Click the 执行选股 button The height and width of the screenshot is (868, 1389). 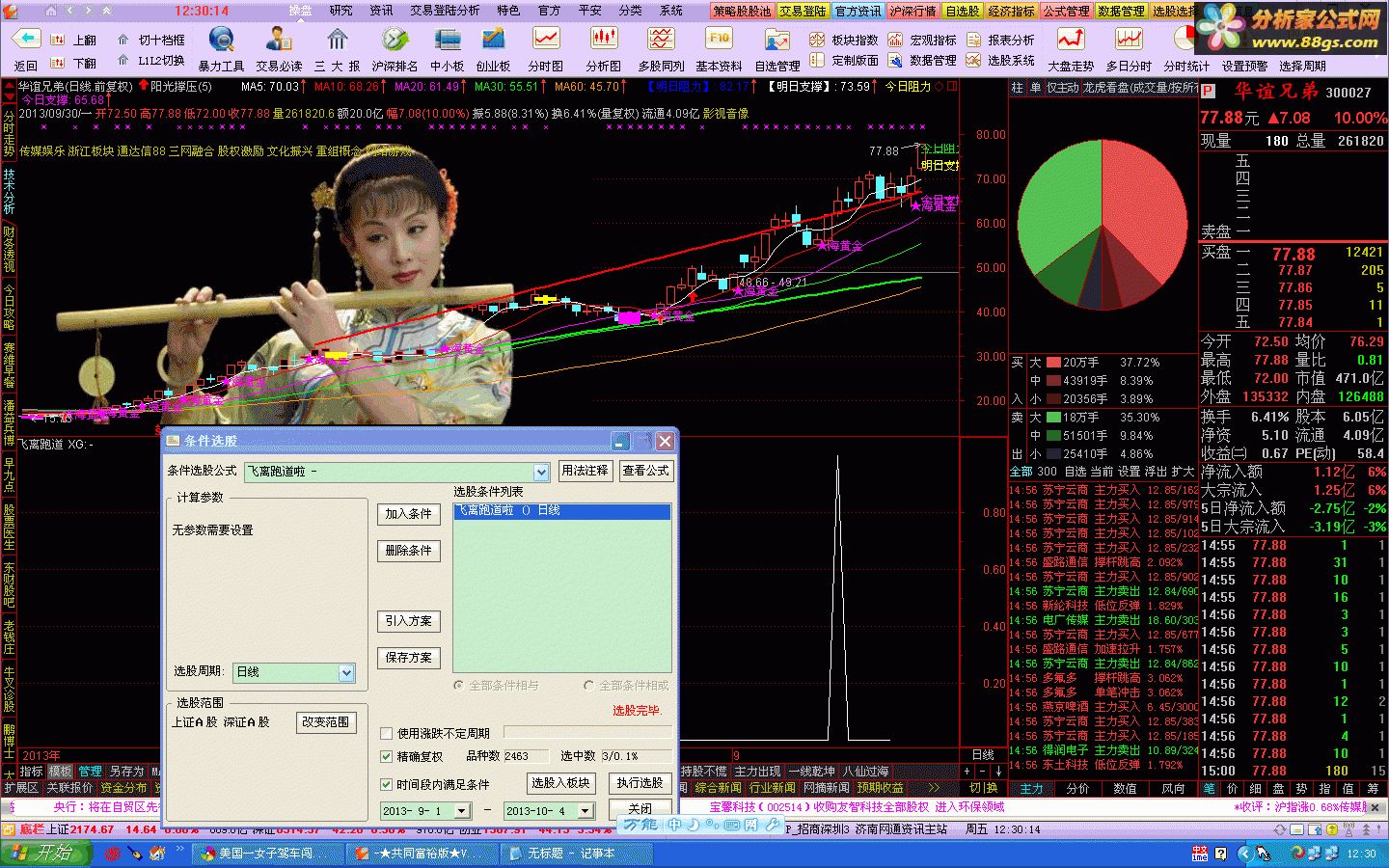click(x=640, y=783)
